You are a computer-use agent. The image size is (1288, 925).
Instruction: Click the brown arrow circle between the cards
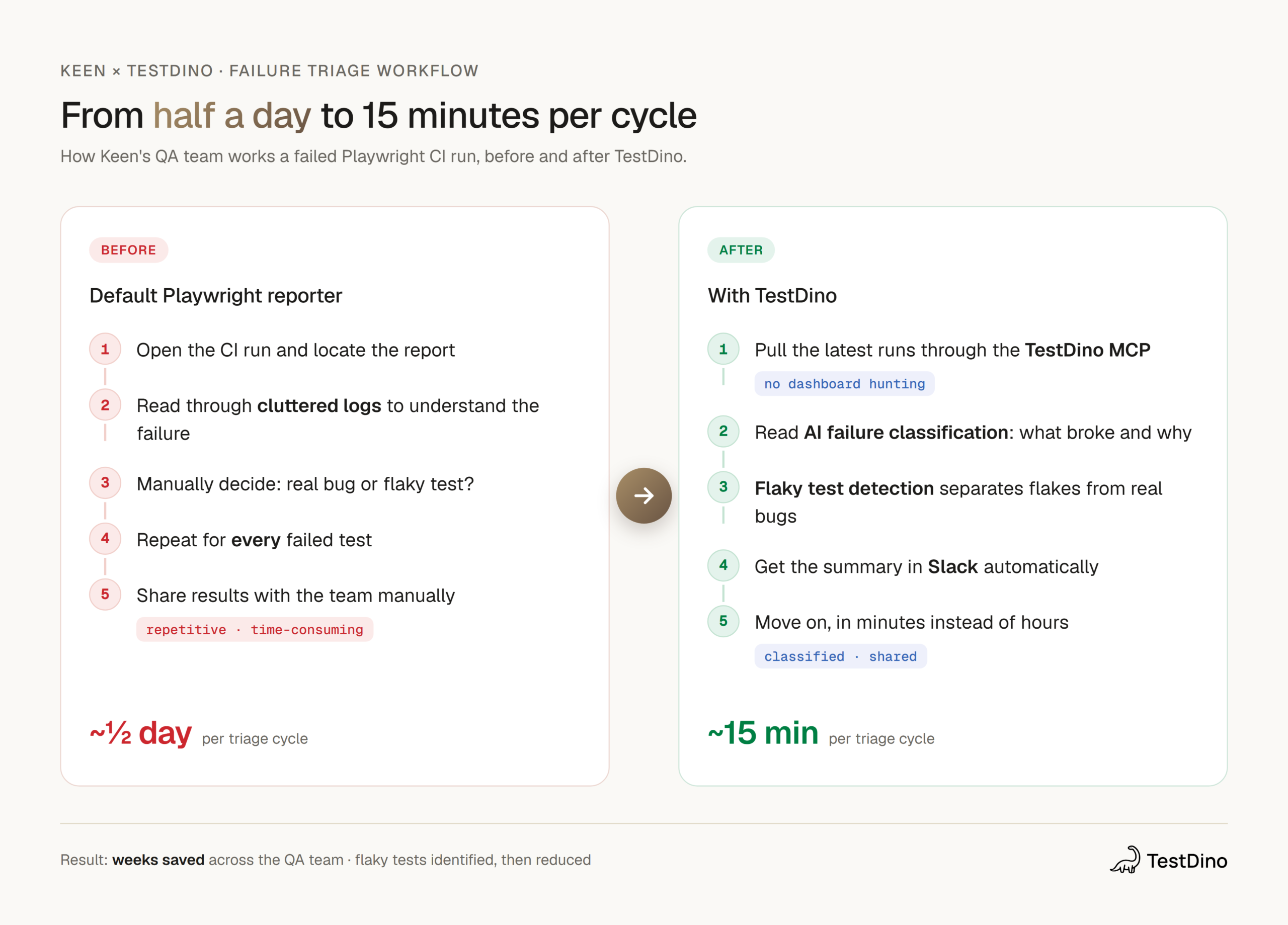pyautogui.click(x=643, y=495)
